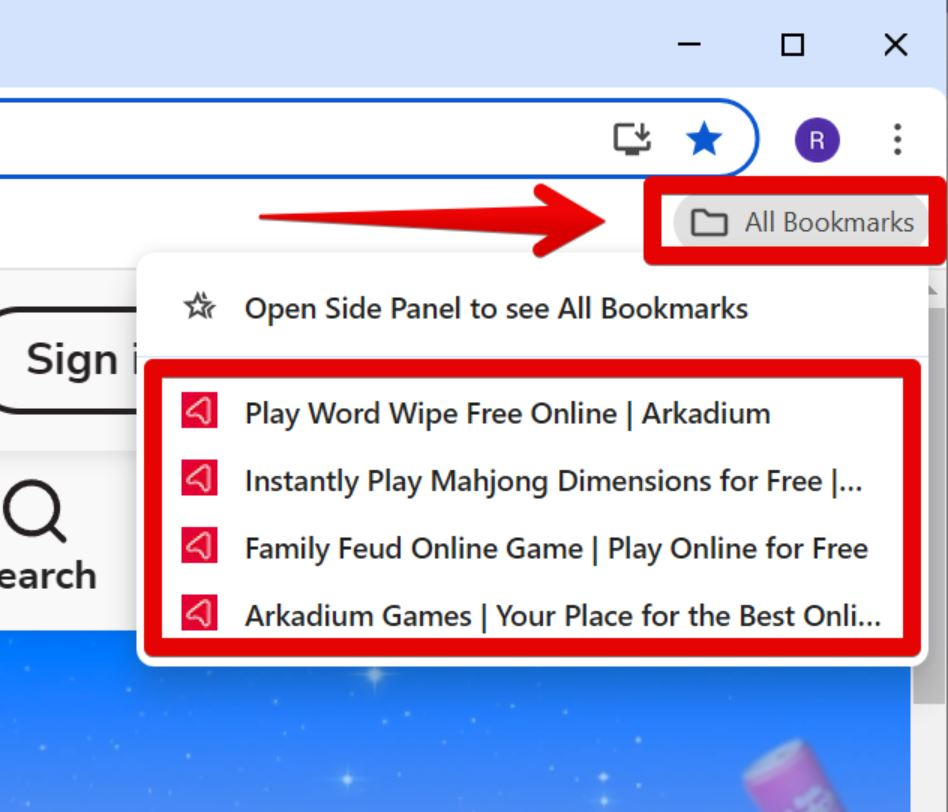The width and height of the screenshot is (948, 812).
Task: Select Open Side Panel to see All Bookmarks
Action: (532, 308)
